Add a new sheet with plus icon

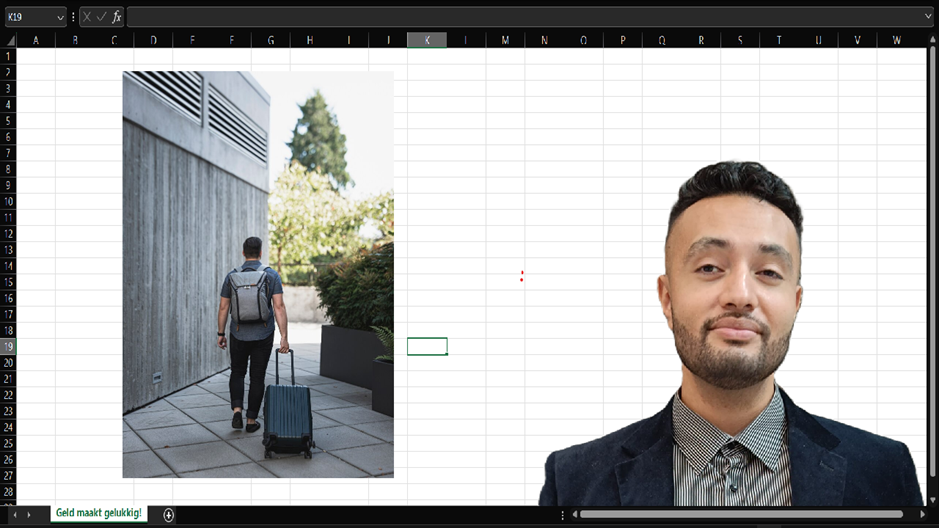[x=169, y=515]
